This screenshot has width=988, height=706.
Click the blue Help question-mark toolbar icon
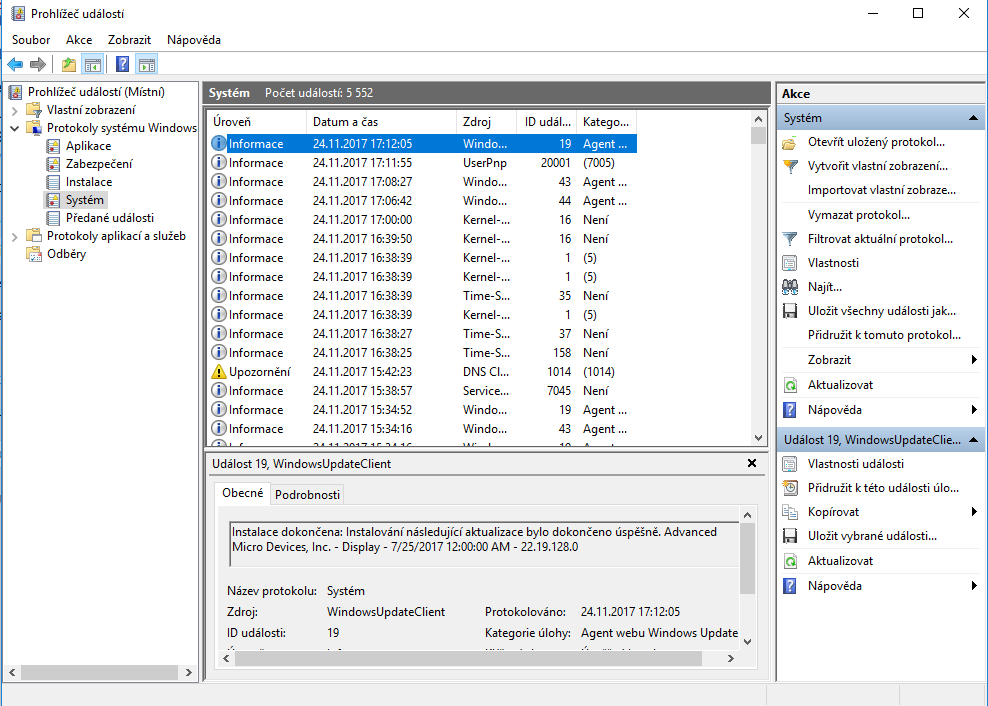click(122, 65)
